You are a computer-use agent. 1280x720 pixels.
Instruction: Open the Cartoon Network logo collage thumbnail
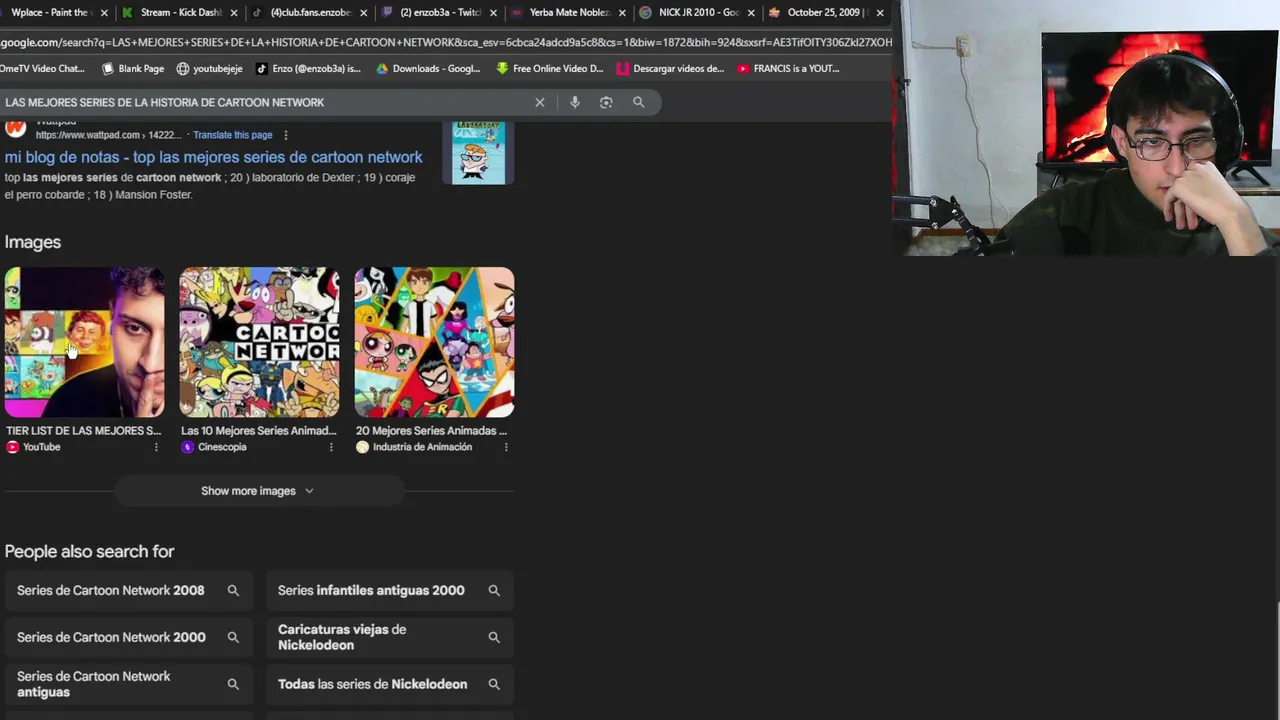pos(259,342)
